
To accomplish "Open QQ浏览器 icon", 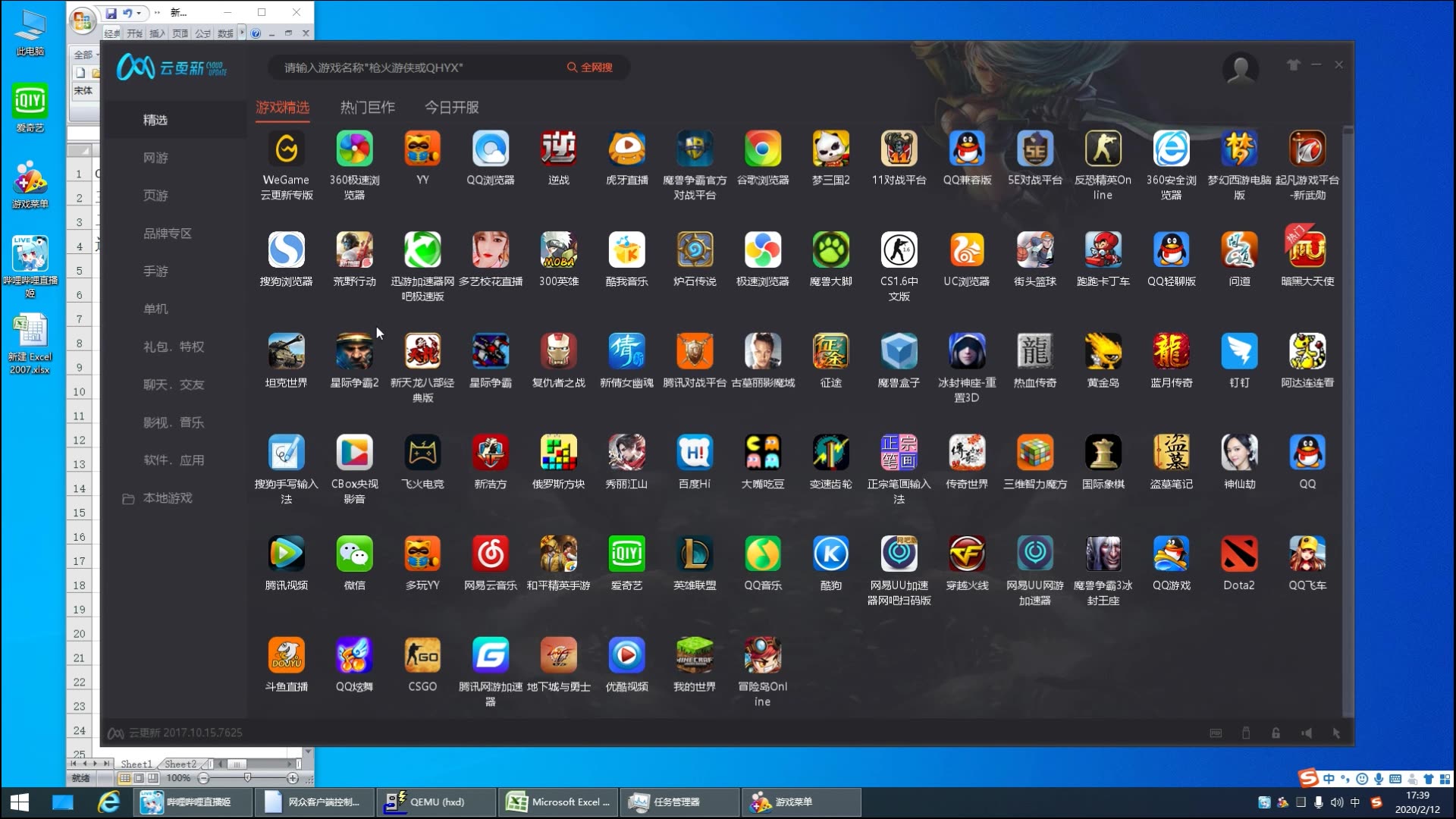I will pos(491,149).
